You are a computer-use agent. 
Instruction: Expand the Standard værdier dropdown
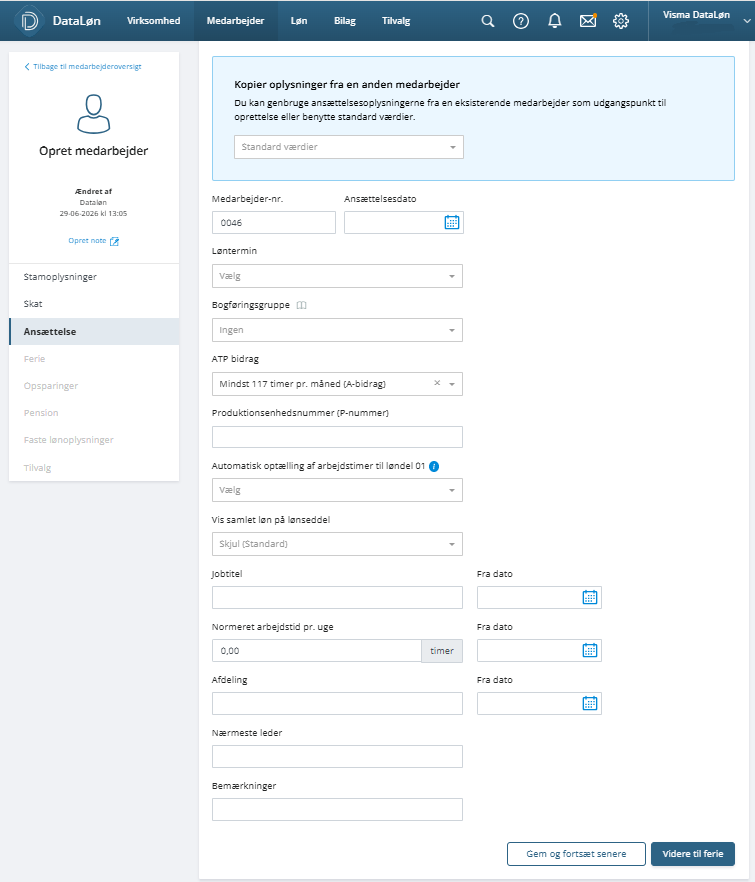[349, 147]
